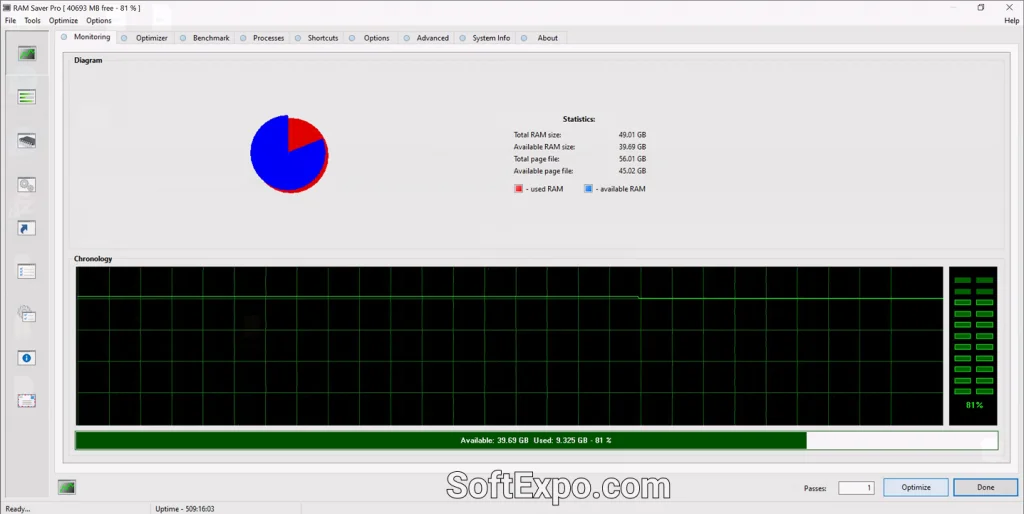1024x514 pixels.
Task: Click the Ready... status bar text
Action: 18,509
